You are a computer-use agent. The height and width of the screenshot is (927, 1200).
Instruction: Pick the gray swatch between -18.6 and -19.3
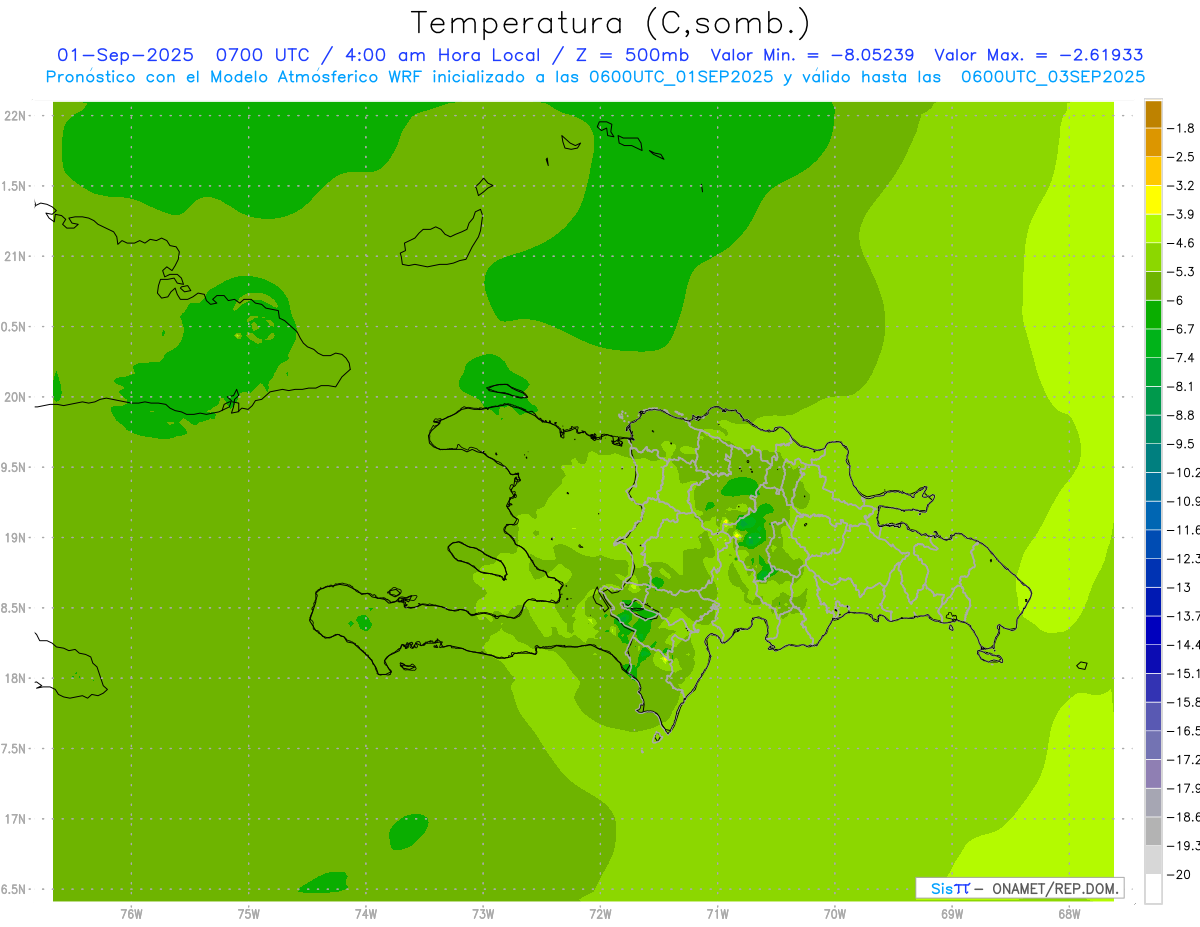point(1153,831)
